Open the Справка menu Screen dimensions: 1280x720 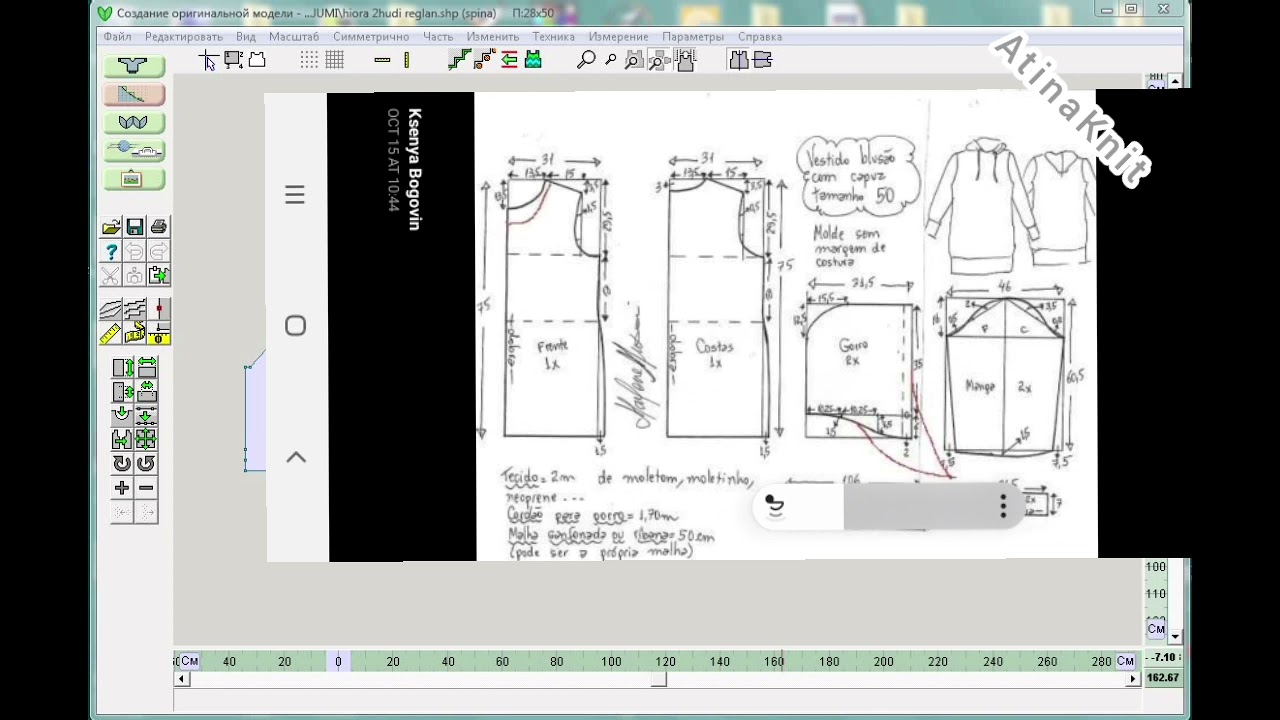(760, 37)
